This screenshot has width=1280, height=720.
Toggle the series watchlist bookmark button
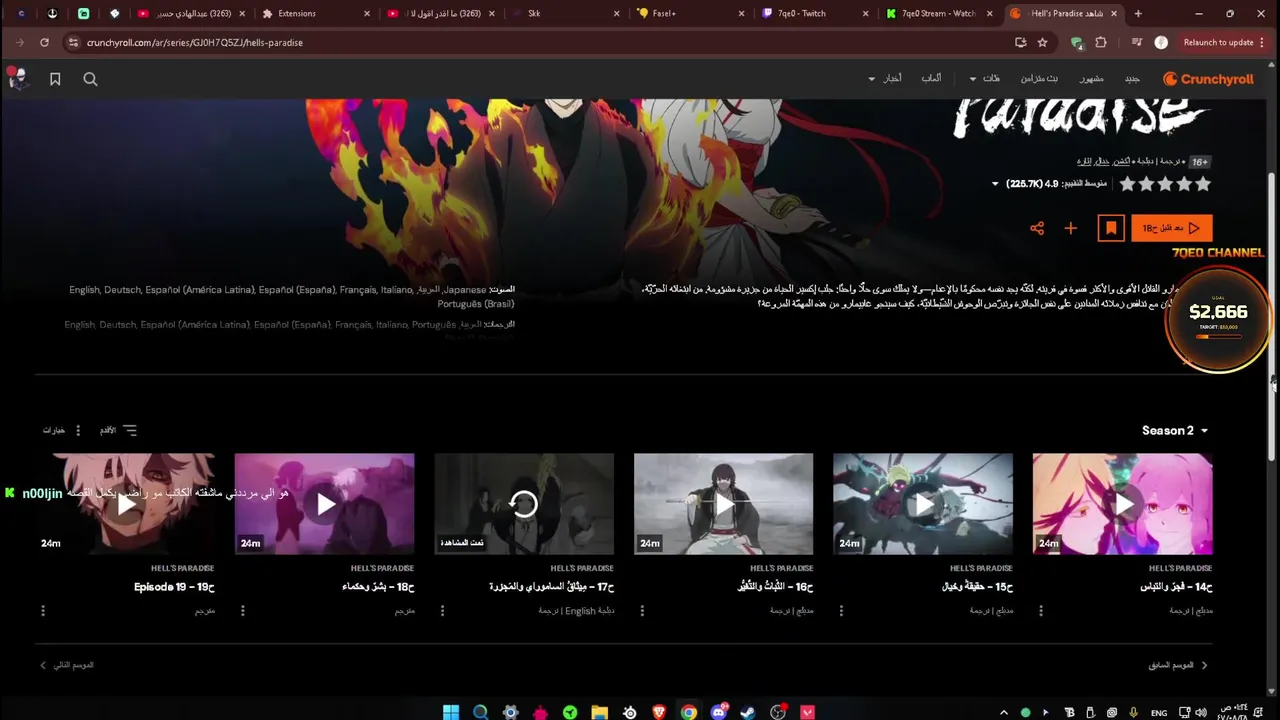coord(1111,228)
